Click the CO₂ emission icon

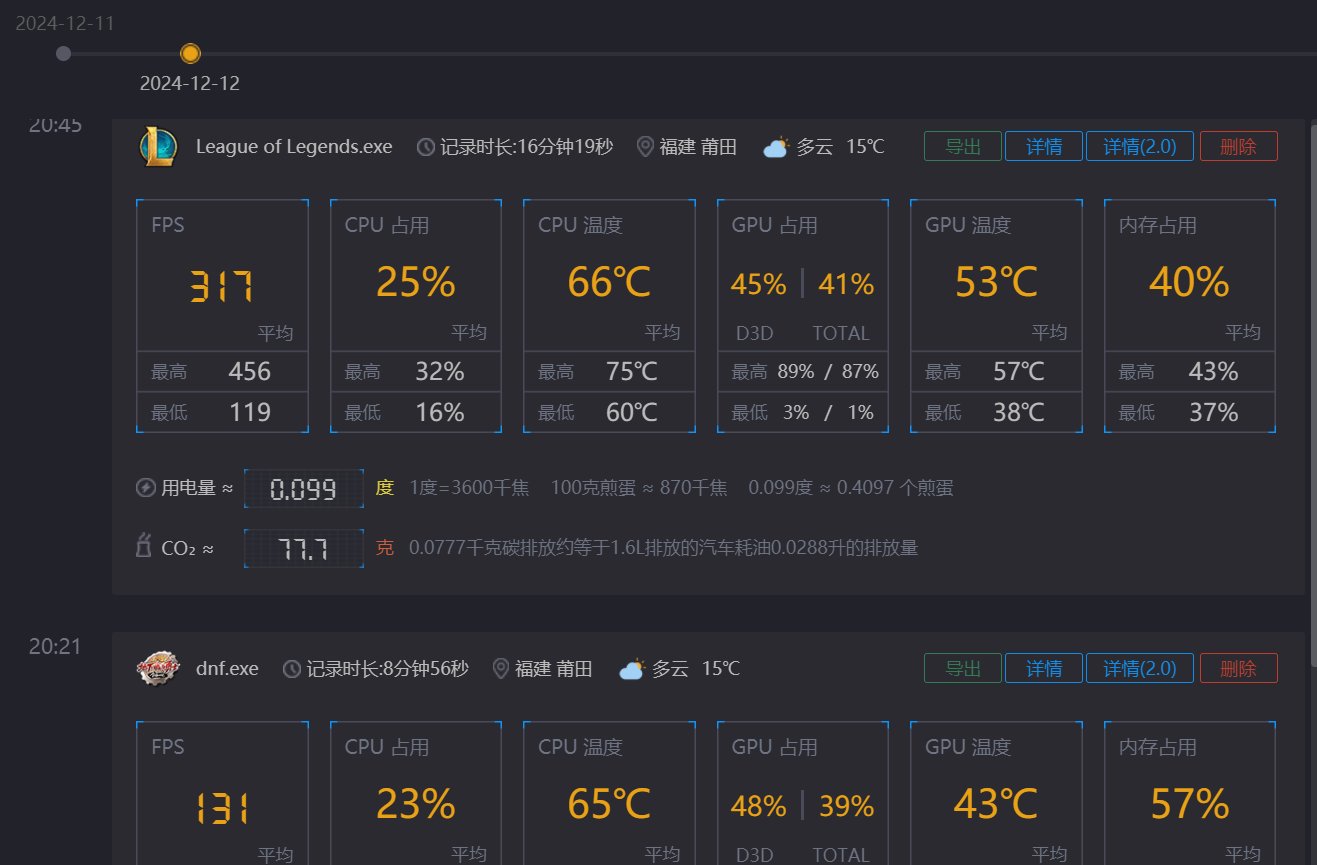pos(144,546)
